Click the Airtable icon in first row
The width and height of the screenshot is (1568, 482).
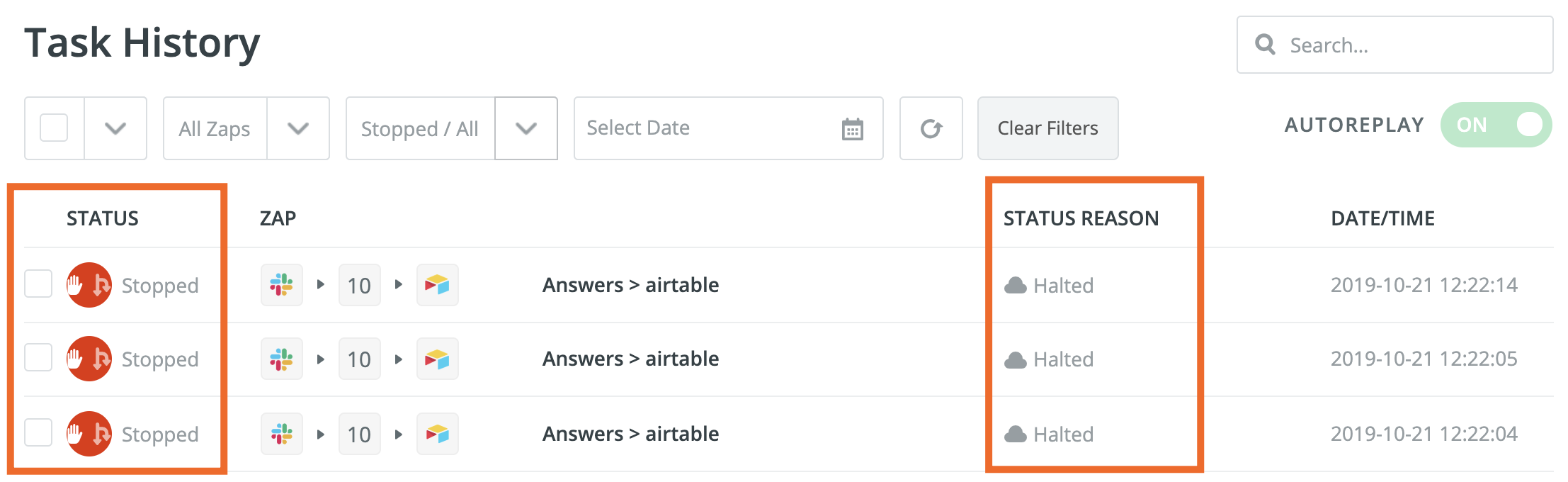pos(437,285)
